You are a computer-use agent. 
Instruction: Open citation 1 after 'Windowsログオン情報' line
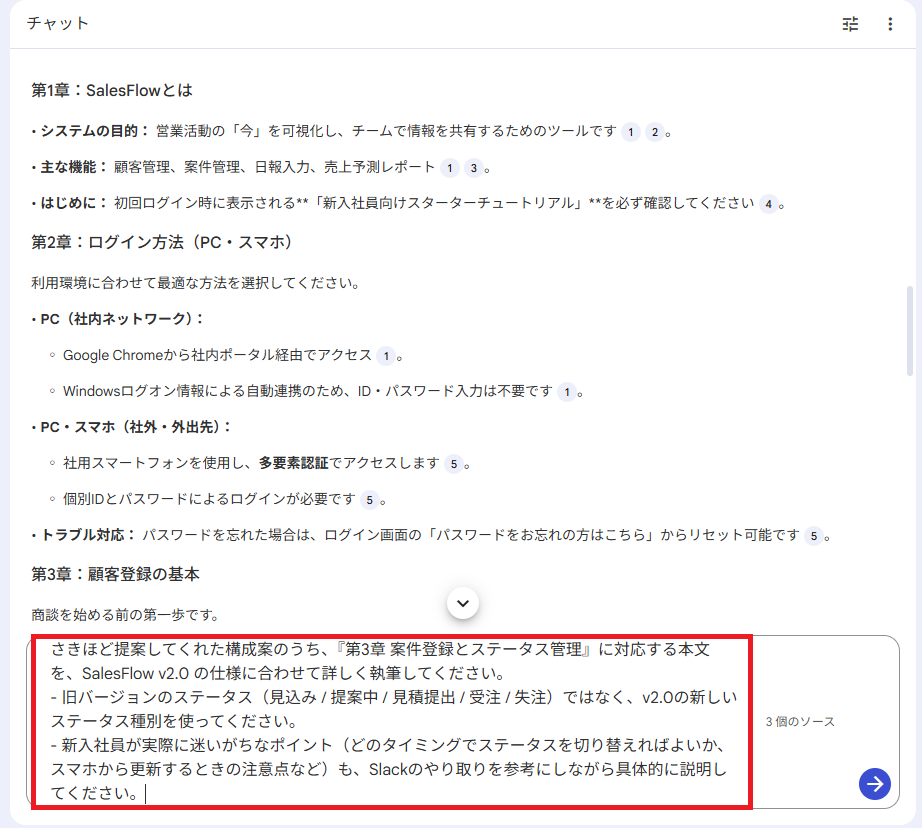click(567, 392)
